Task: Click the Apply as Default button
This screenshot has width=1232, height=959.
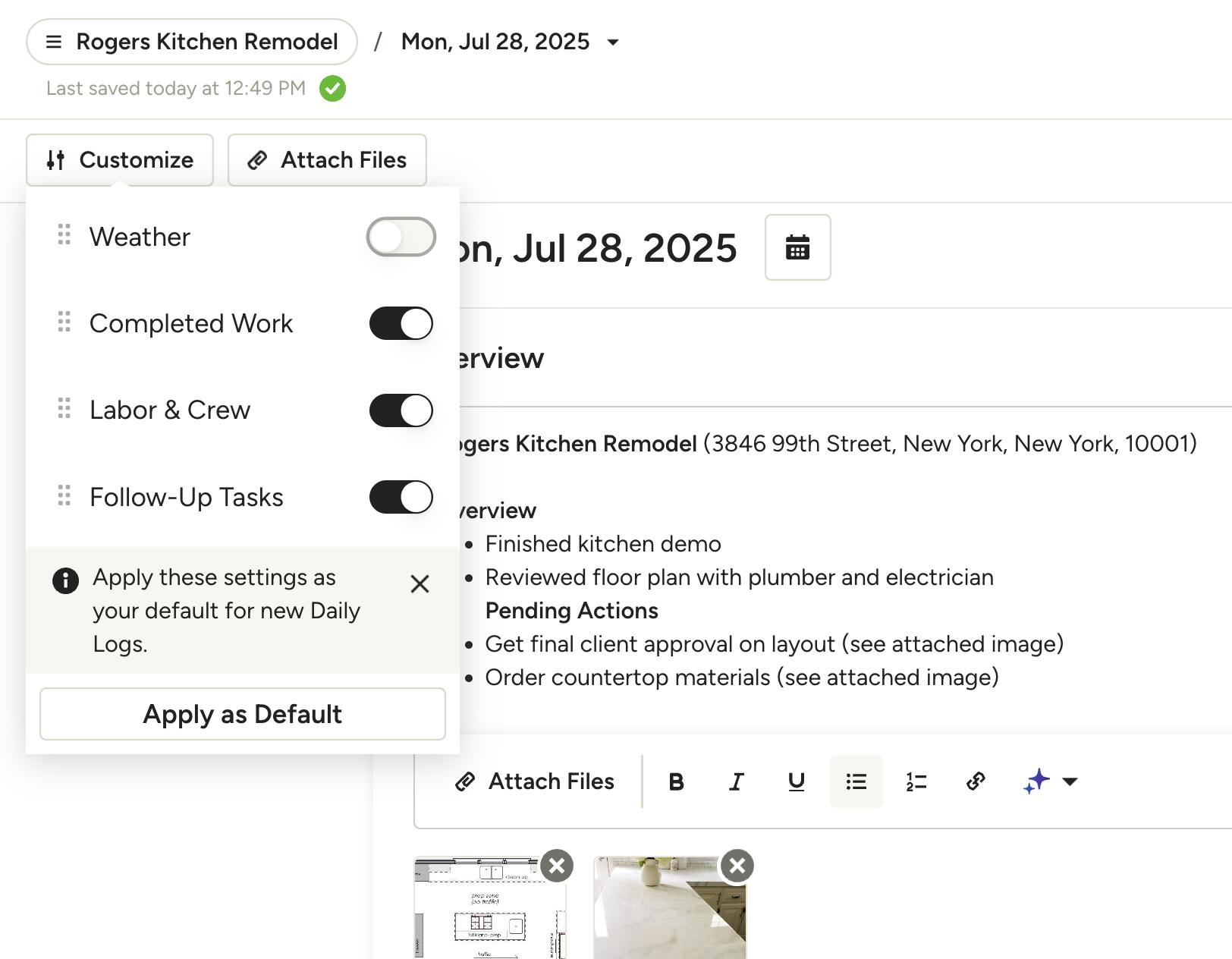Action: click(242, 714)
